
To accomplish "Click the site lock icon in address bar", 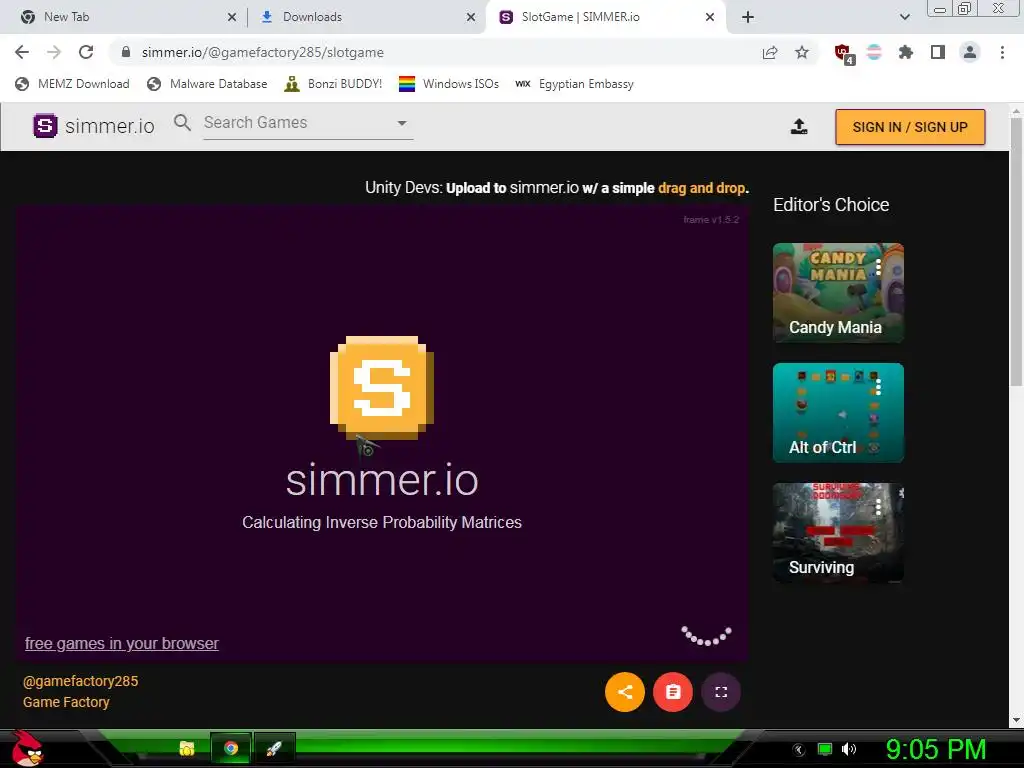I will pos(126,52).
